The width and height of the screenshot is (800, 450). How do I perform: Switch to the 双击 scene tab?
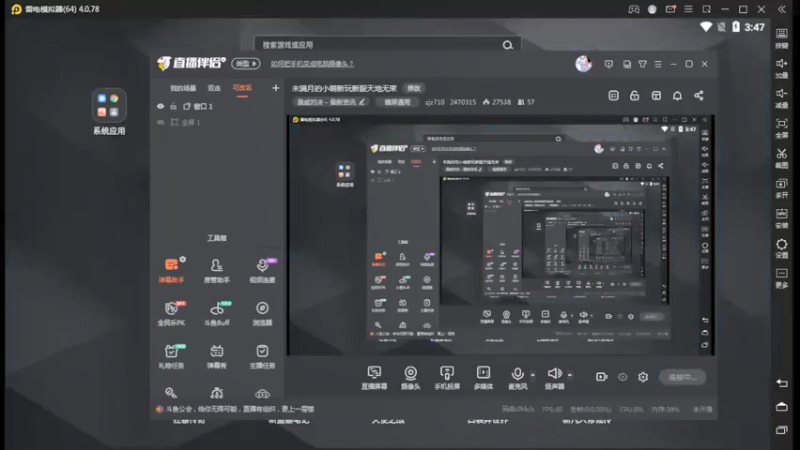click(x=214, y=88)
